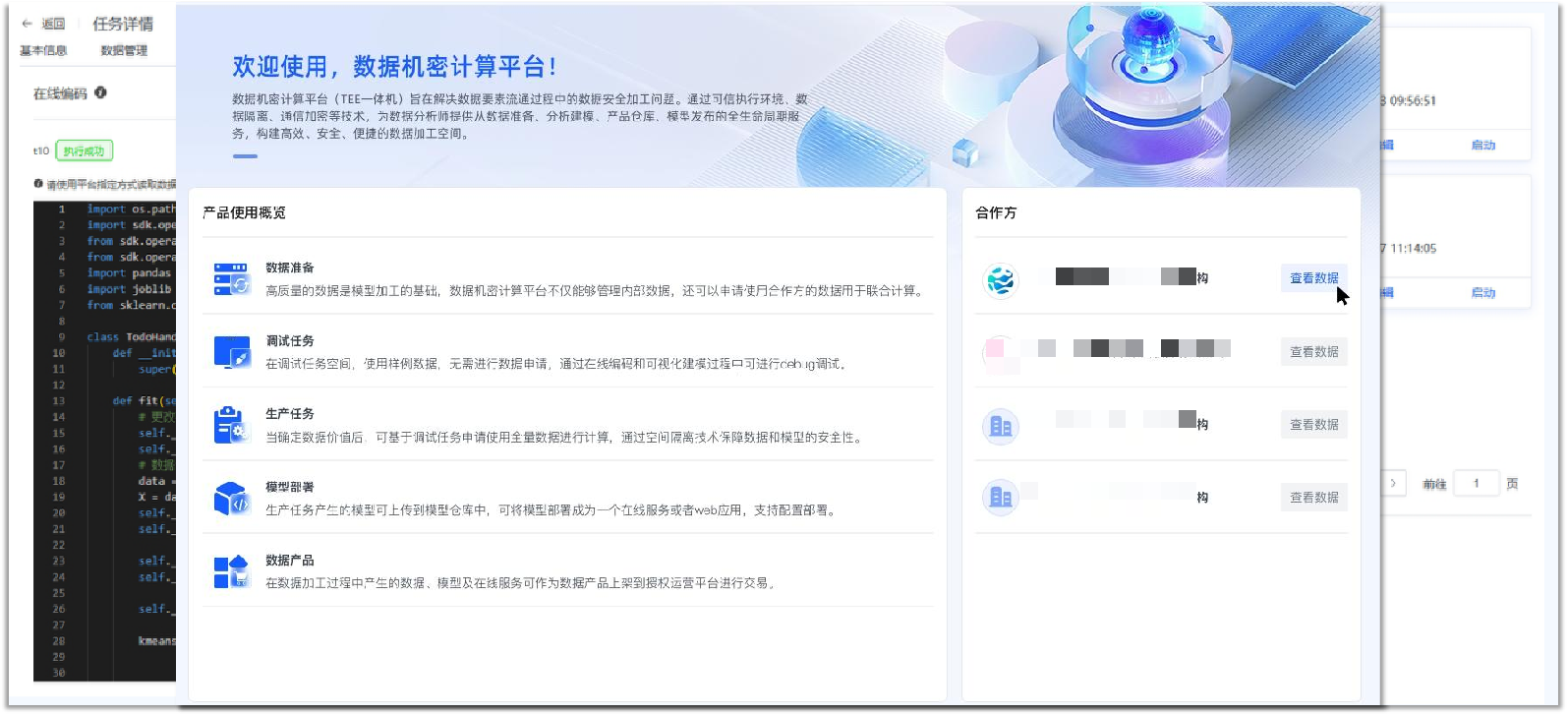The image size is (1568, 715).
Task: Click the 生产任务 clipboard icon
Action: (232, 425)
